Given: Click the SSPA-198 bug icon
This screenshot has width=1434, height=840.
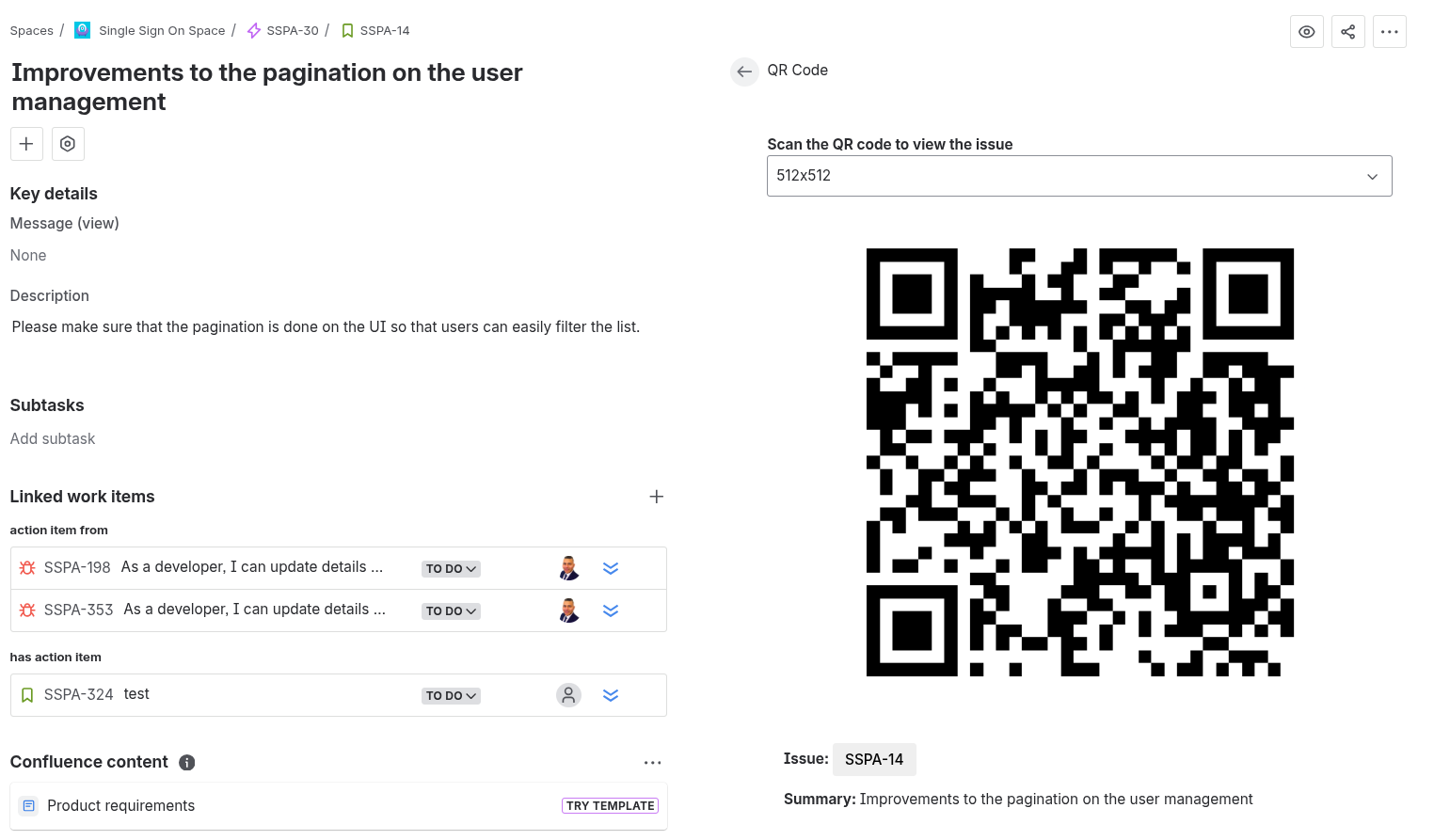Looking at the screenshot, I should coord(27,568).
